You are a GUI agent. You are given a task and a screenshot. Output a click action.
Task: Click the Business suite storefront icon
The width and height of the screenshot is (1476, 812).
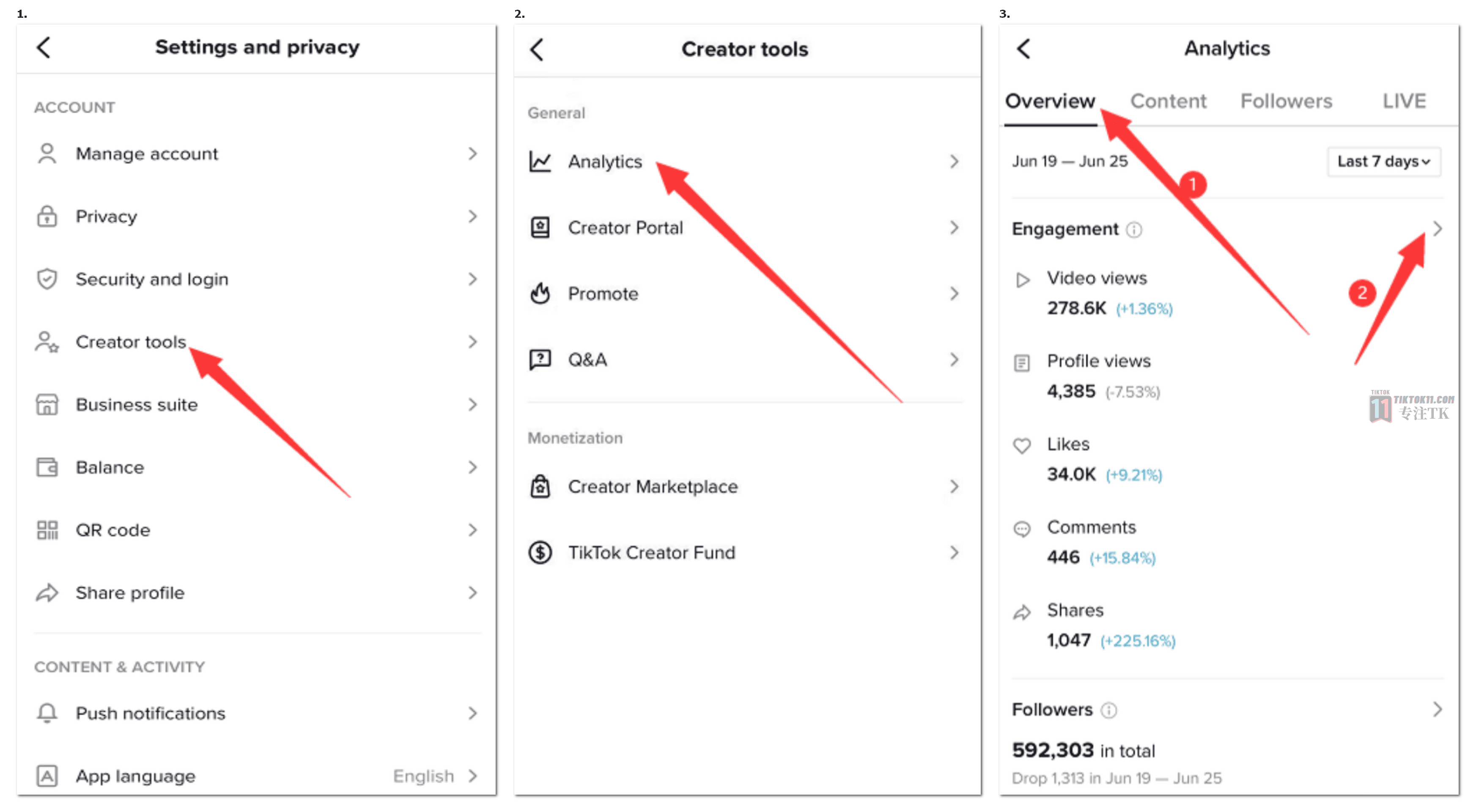47,405
